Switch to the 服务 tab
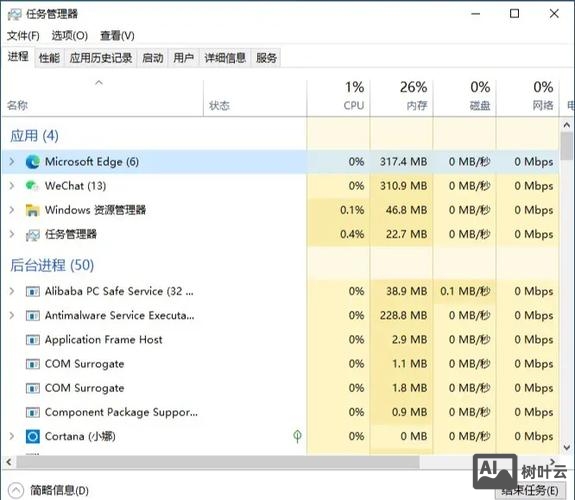Screen dimensions: 575x500 click(x=266, y=58)
